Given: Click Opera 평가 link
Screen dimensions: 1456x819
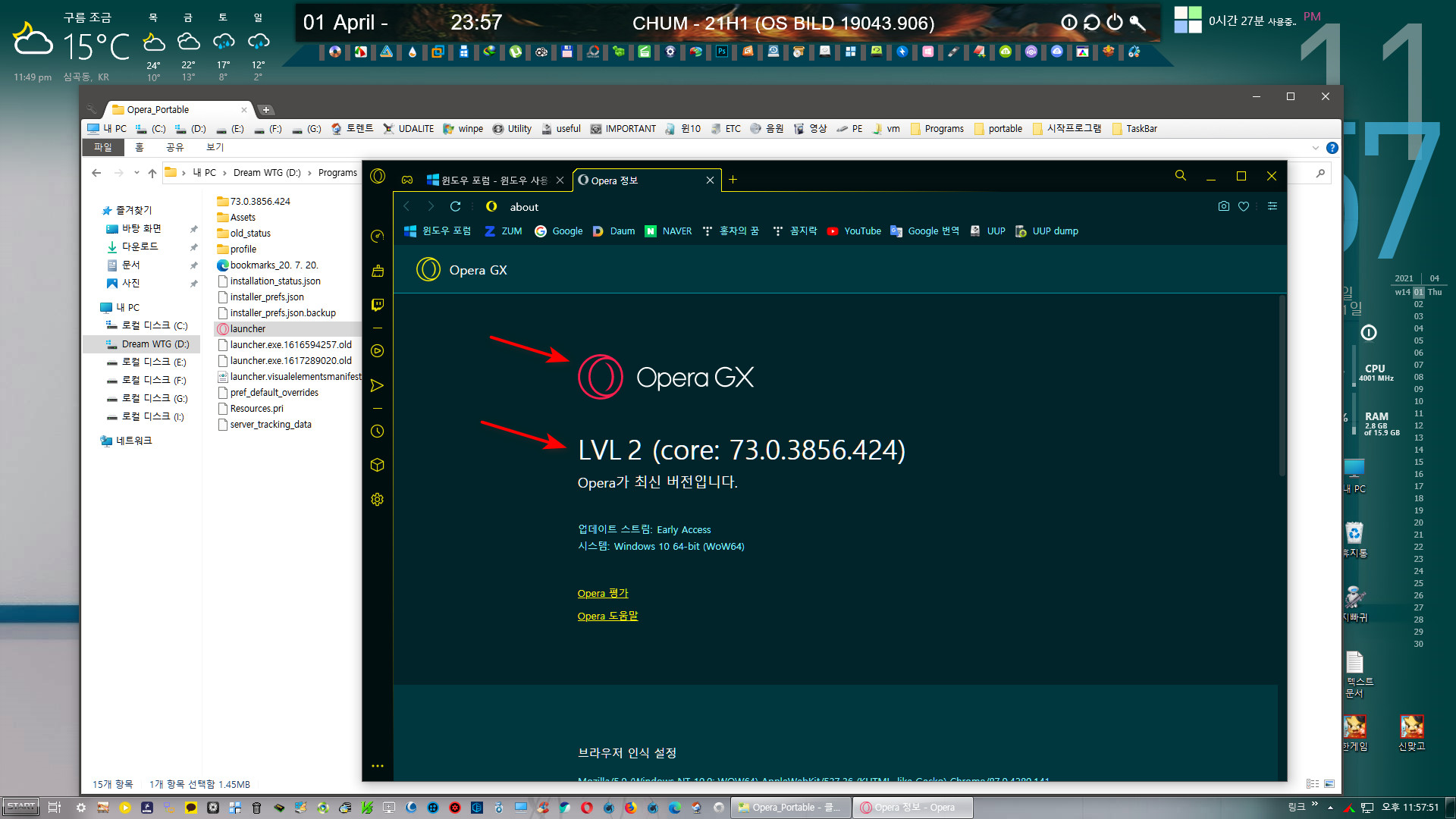Looking at the screenshot, I should [x=603, y=593].
